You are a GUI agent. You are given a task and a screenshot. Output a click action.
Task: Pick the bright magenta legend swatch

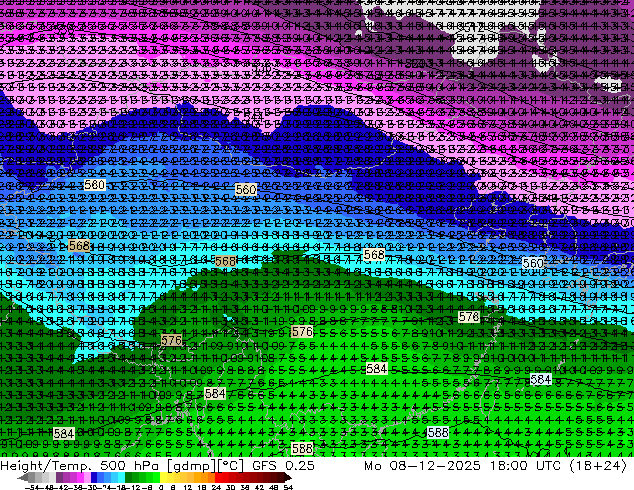coord(80,477)
